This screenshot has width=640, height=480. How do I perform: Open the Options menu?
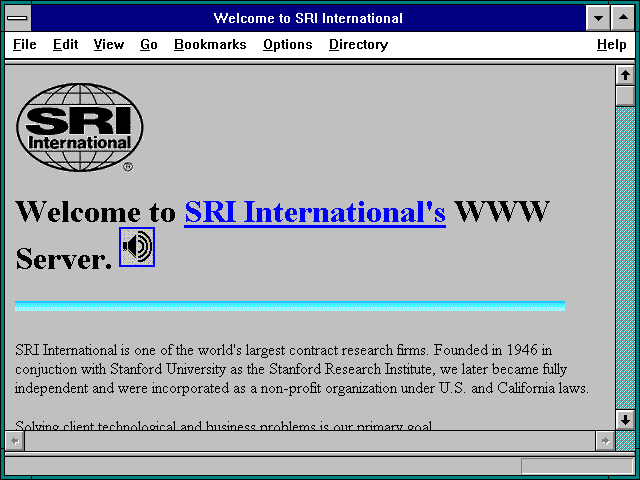coord(288,44)
